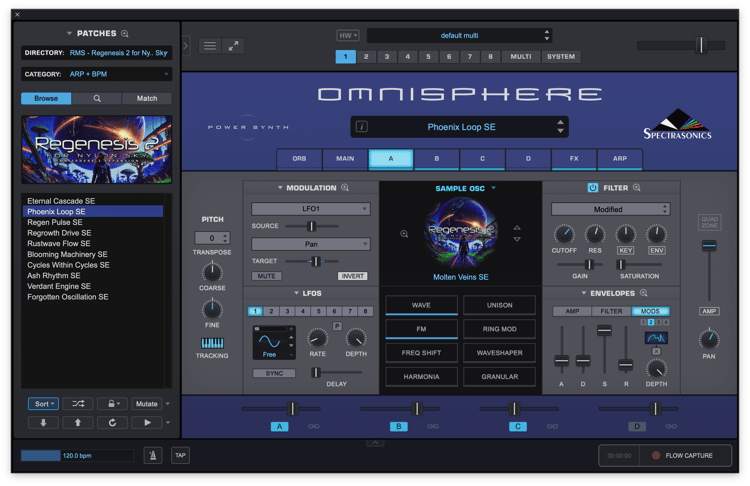Screen dimensions: 750x486
Task: Switch to layer B tab
Action: 437,158
